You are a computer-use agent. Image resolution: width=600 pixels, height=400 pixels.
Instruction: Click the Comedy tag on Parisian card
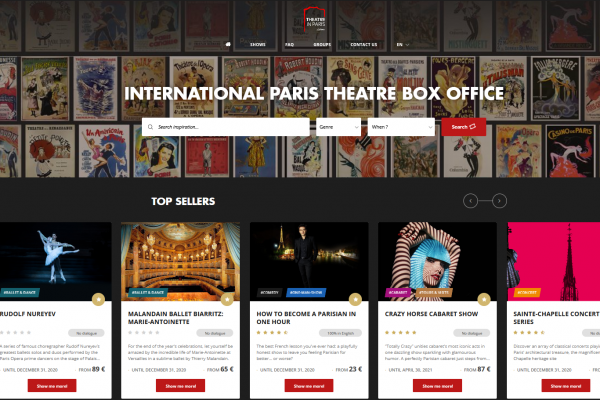coord(269,292)
